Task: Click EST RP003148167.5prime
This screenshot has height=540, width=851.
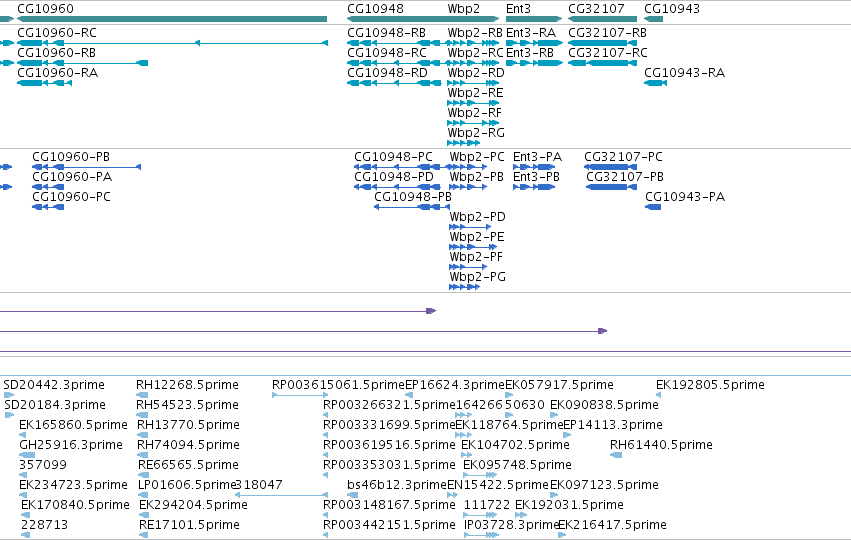Action: click(x=389, y=505)
